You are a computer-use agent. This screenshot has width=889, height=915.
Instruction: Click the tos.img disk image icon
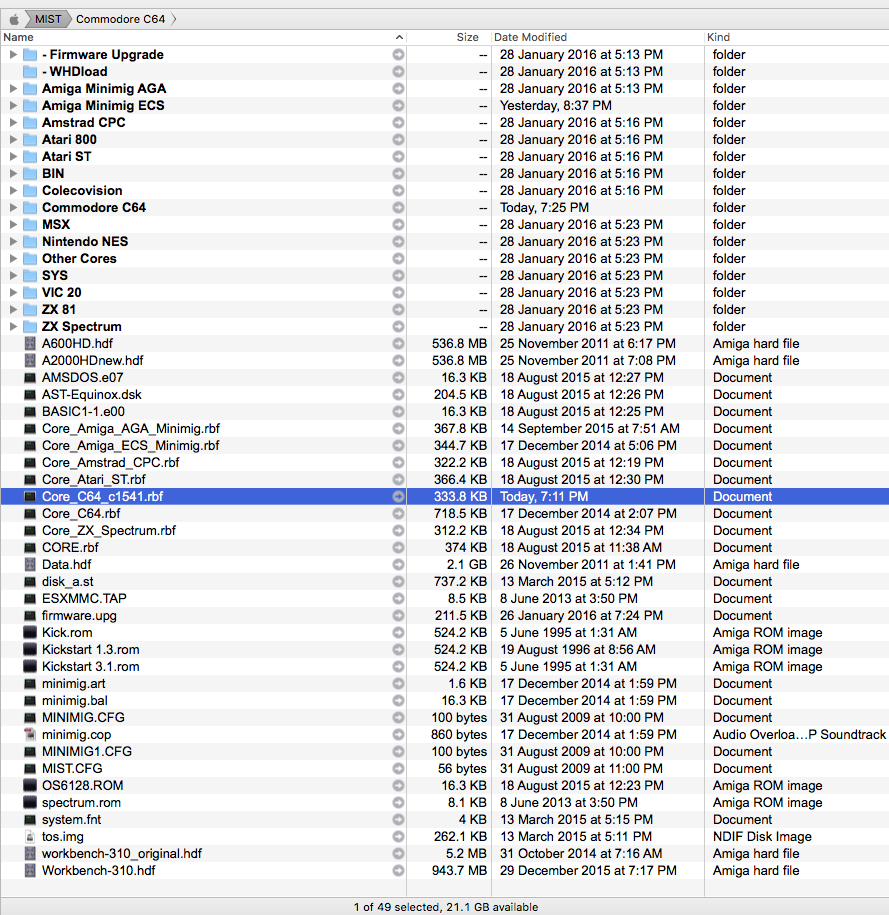point(30,836)
